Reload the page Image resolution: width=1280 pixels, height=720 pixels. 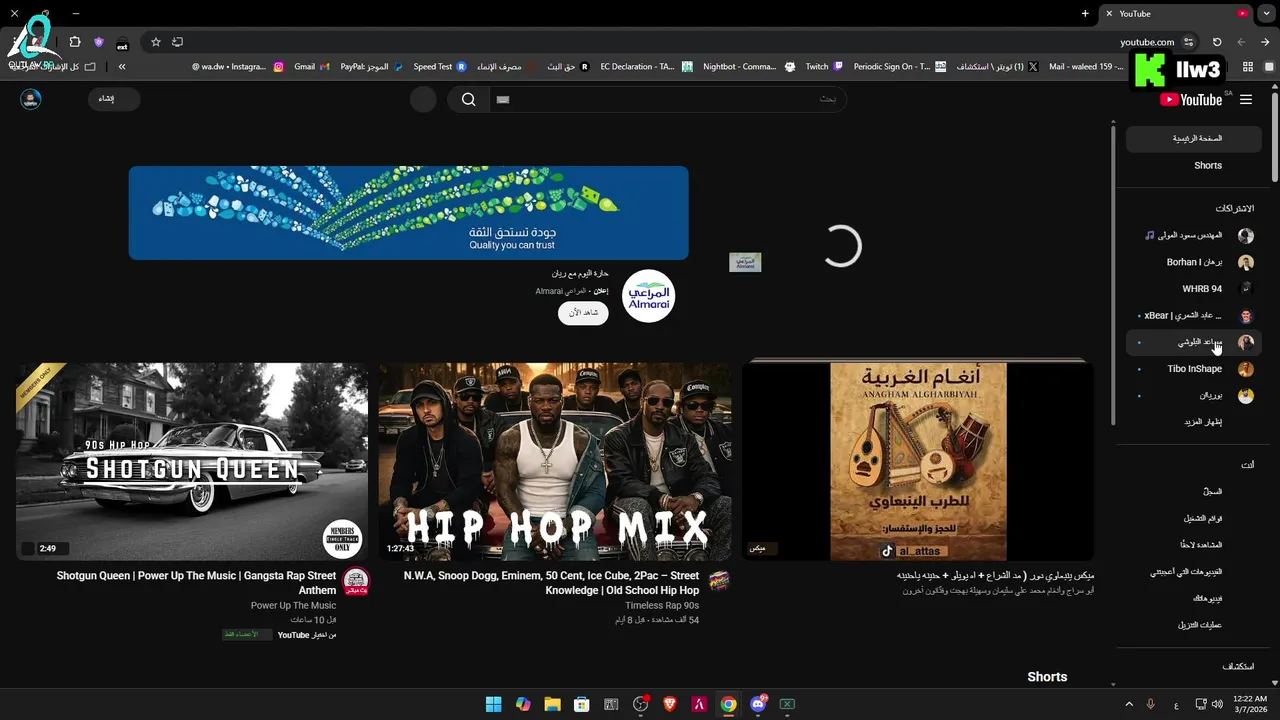[1217, 42]
